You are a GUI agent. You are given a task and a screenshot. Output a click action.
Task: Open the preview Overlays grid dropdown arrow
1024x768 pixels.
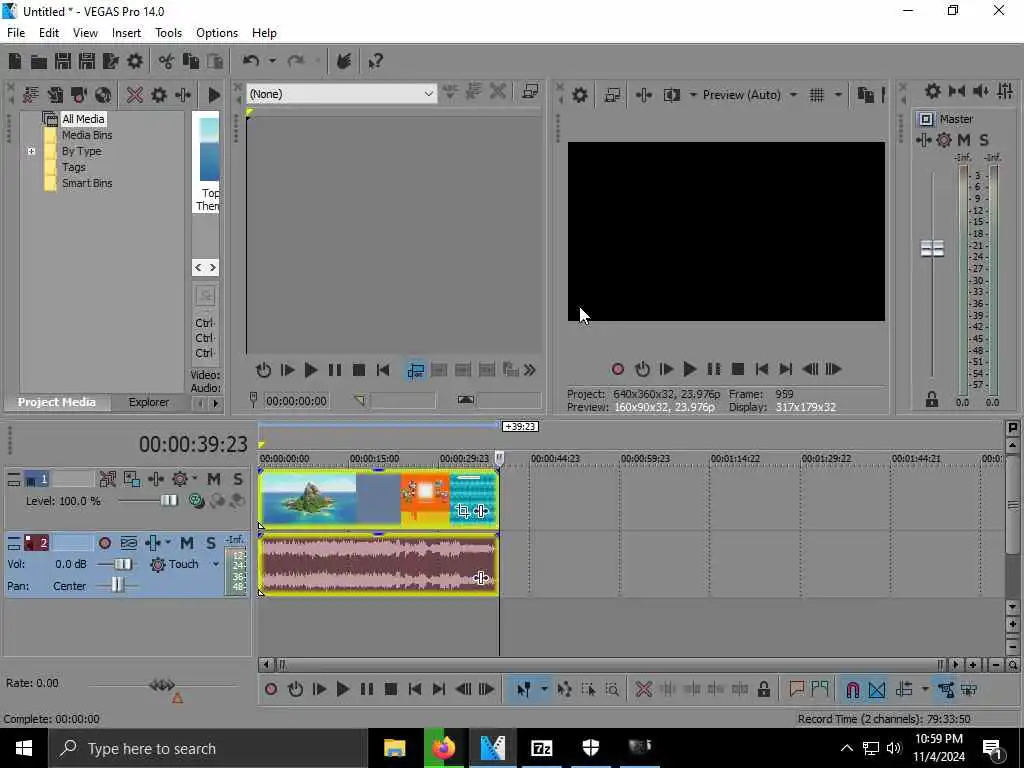coord(838,95)
